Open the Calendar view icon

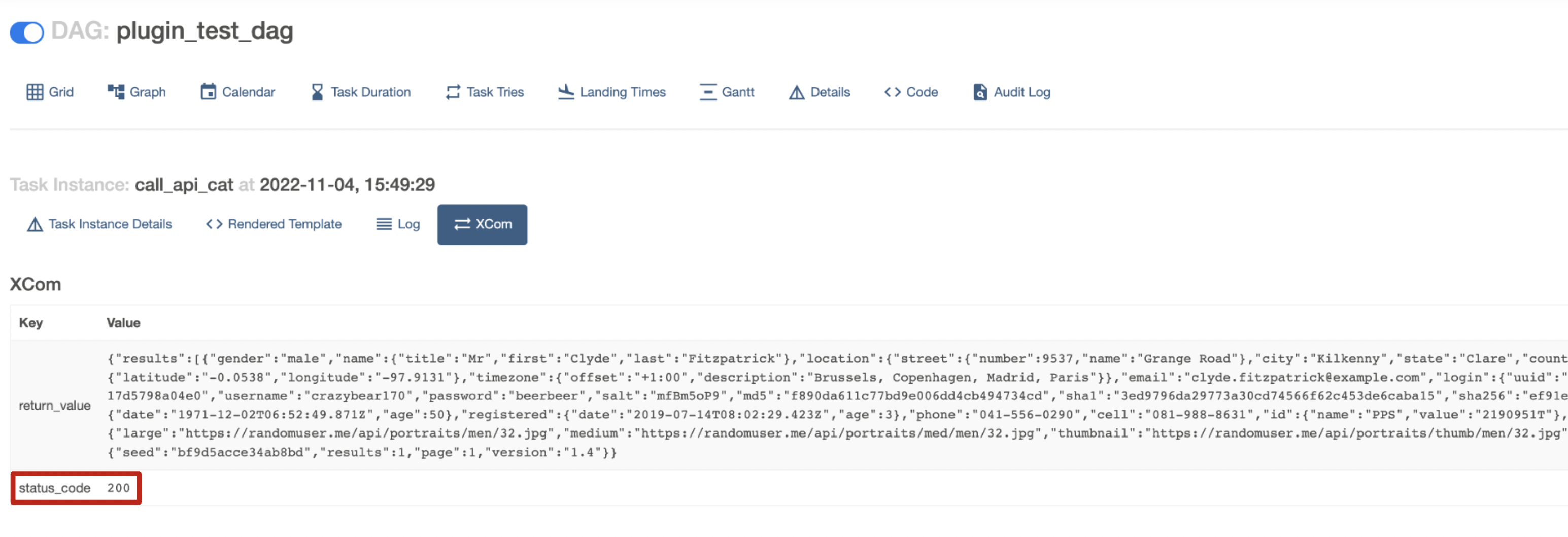[210, 91]
